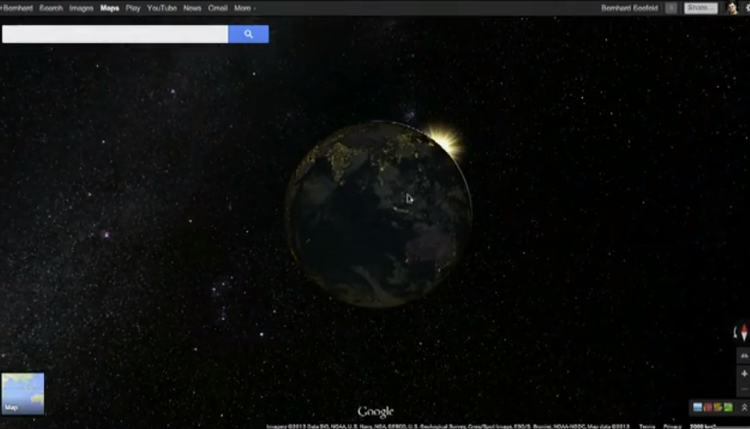Open Gmail in the Google bar
This screenshot has width=750, height=429.
tap(218, 8)
